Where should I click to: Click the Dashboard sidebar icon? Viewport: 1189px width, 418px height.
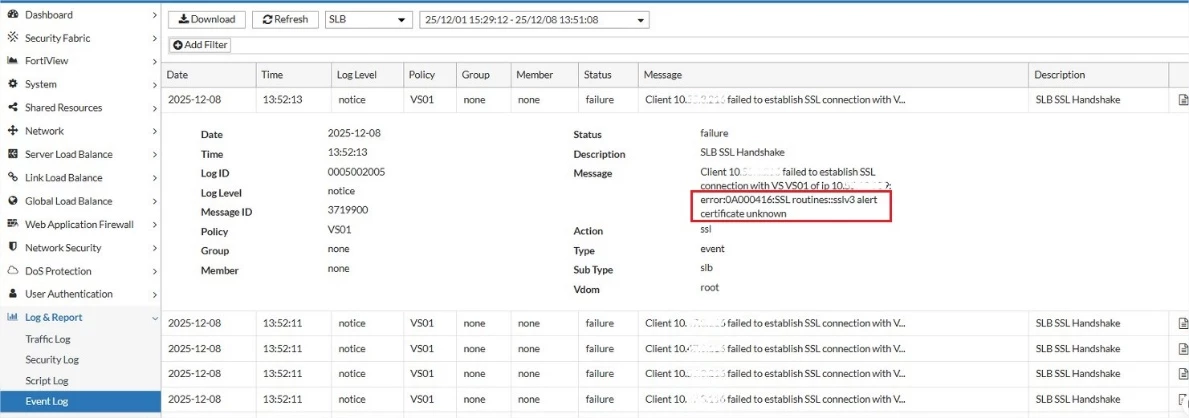point(12,14)
